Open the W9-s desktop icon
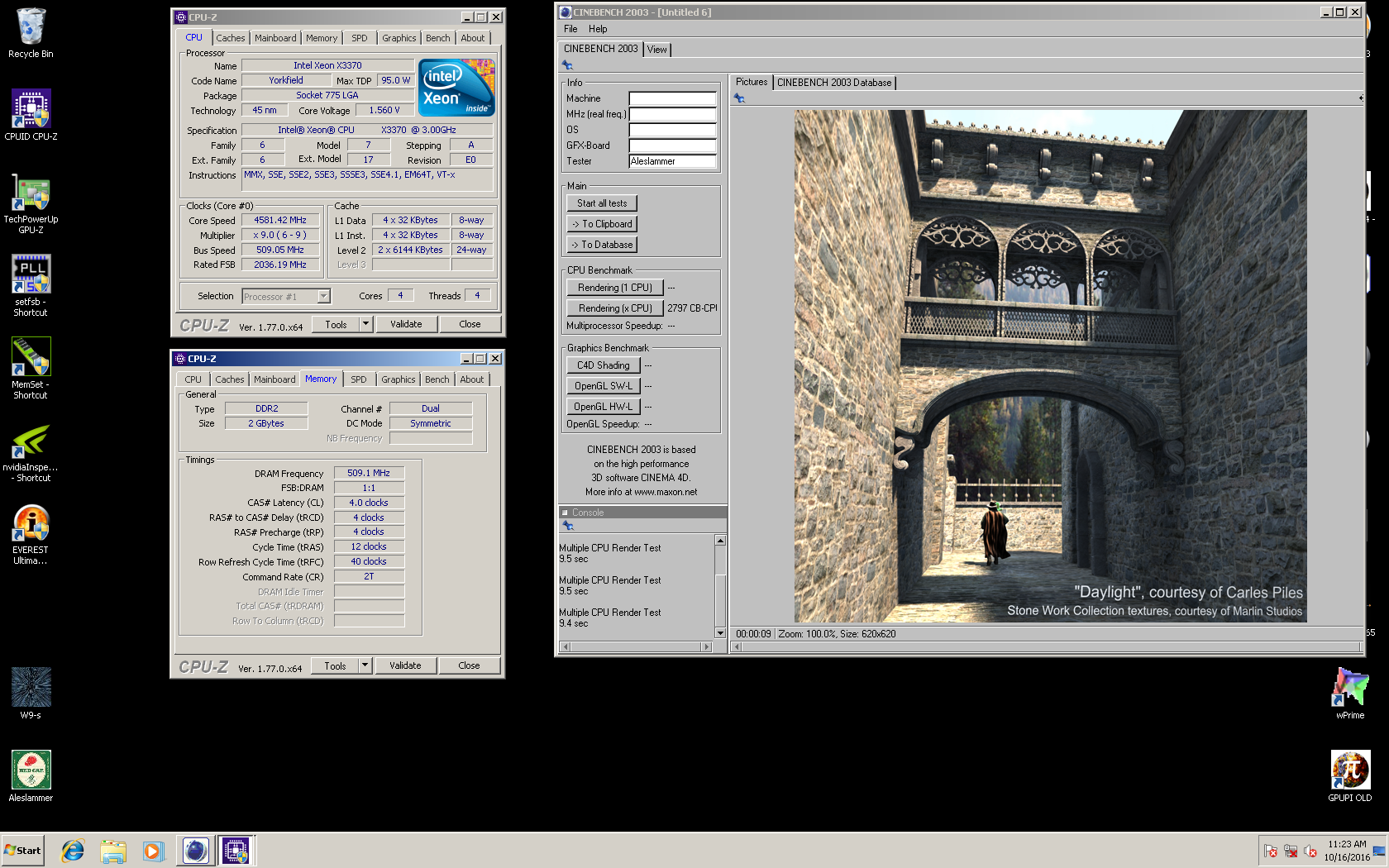This screenshot has width=1389, height=868. point(31,693)
